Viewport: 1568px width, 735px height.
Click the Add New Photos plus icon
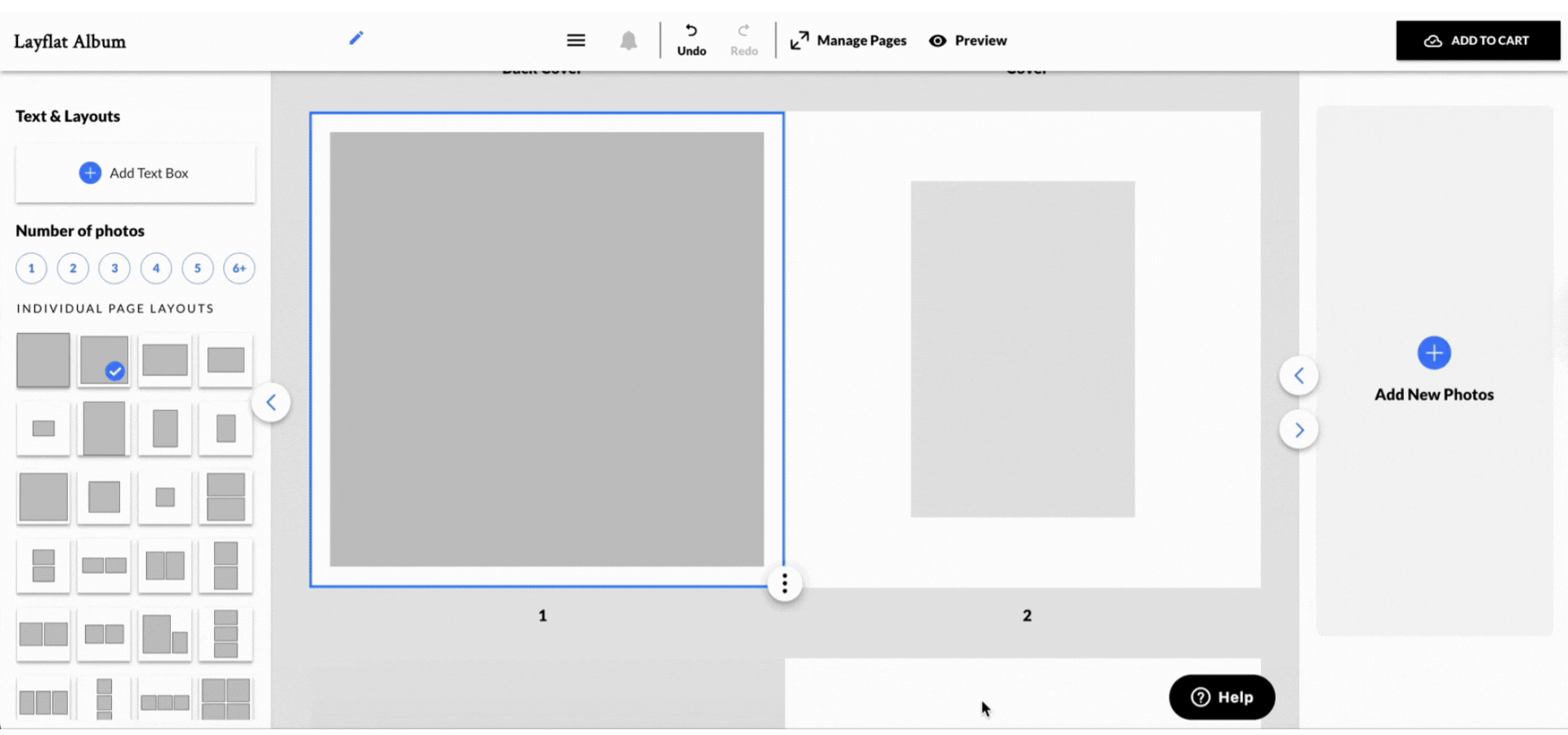click(1433, 353)
